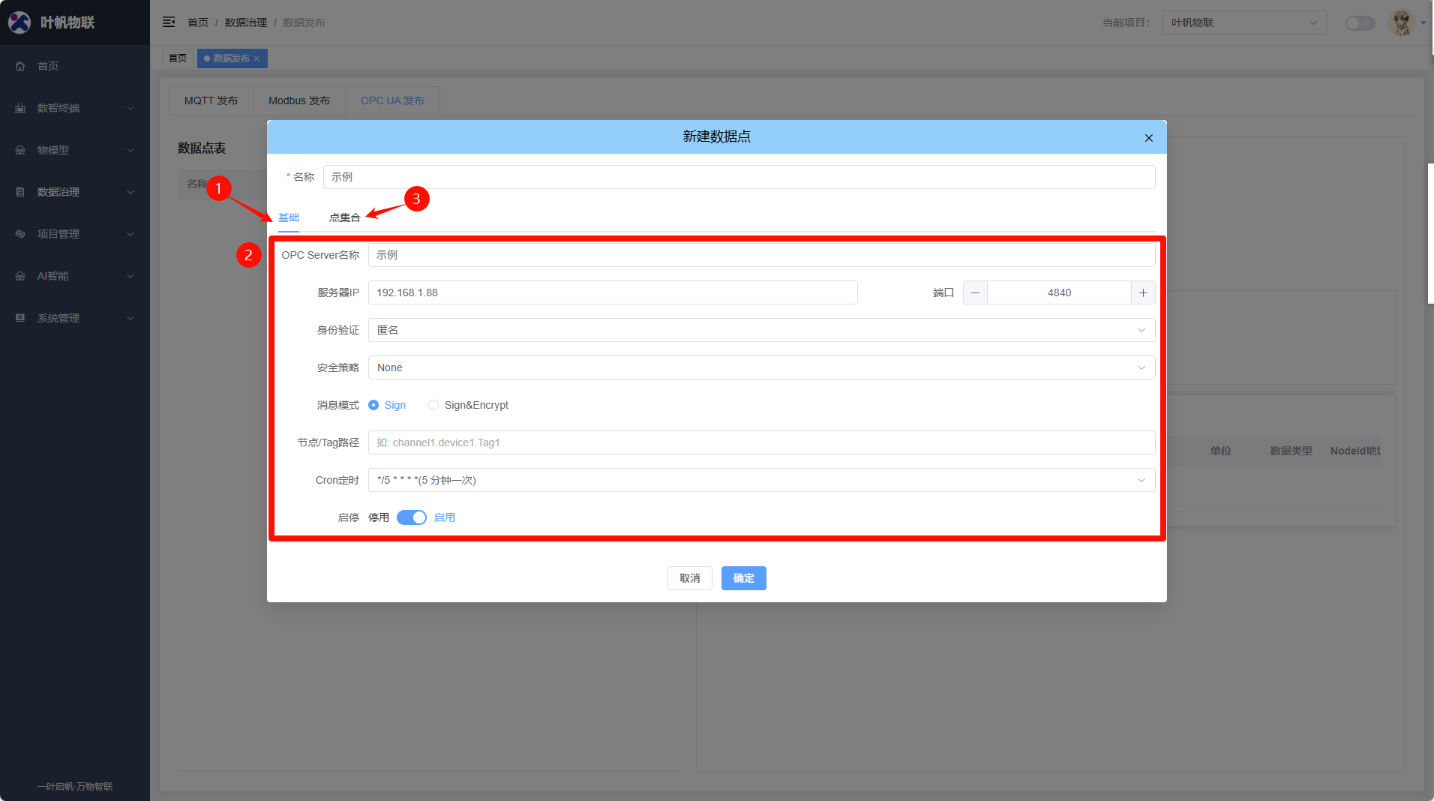
Task: Increase port number with plus button
Action: [x=1143, y=293]
